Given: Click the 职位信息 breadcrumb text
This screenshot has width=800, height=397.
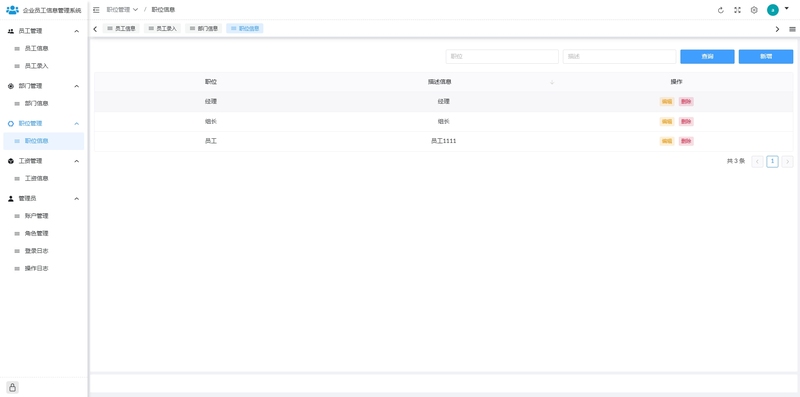Looking at the screenshot, I should (163, 10).
